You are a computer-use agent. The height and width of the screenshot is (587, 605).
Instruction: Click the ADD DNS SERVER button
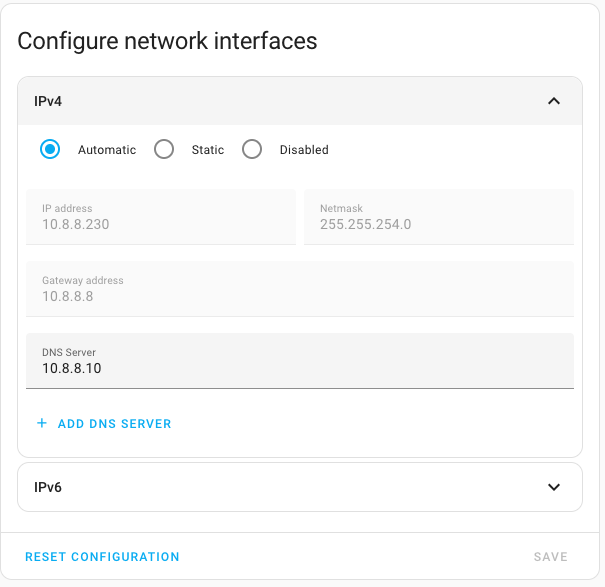coord(104,423)
